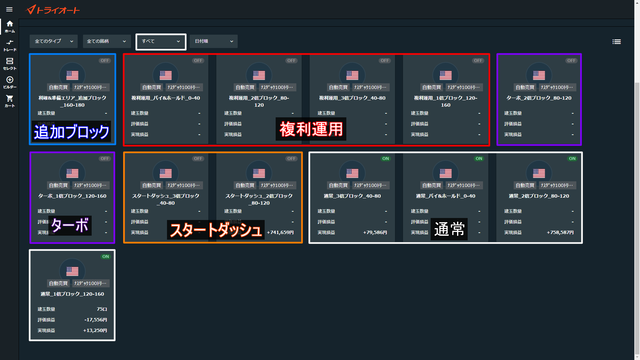Open the すべて status dropdown

(x=161, y=42)
